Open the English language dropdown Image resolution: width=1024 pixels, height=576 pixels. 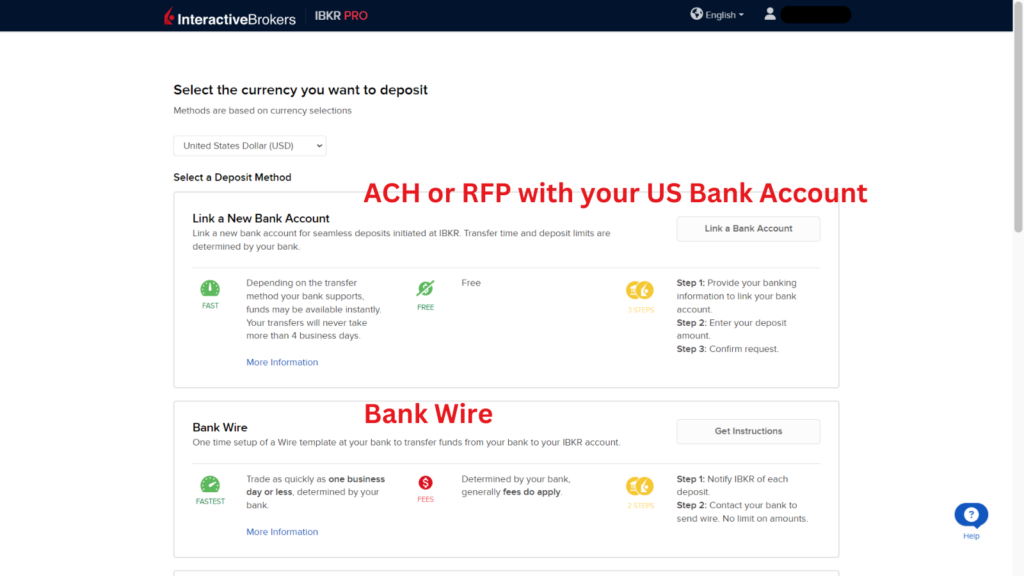click(717, 14)
